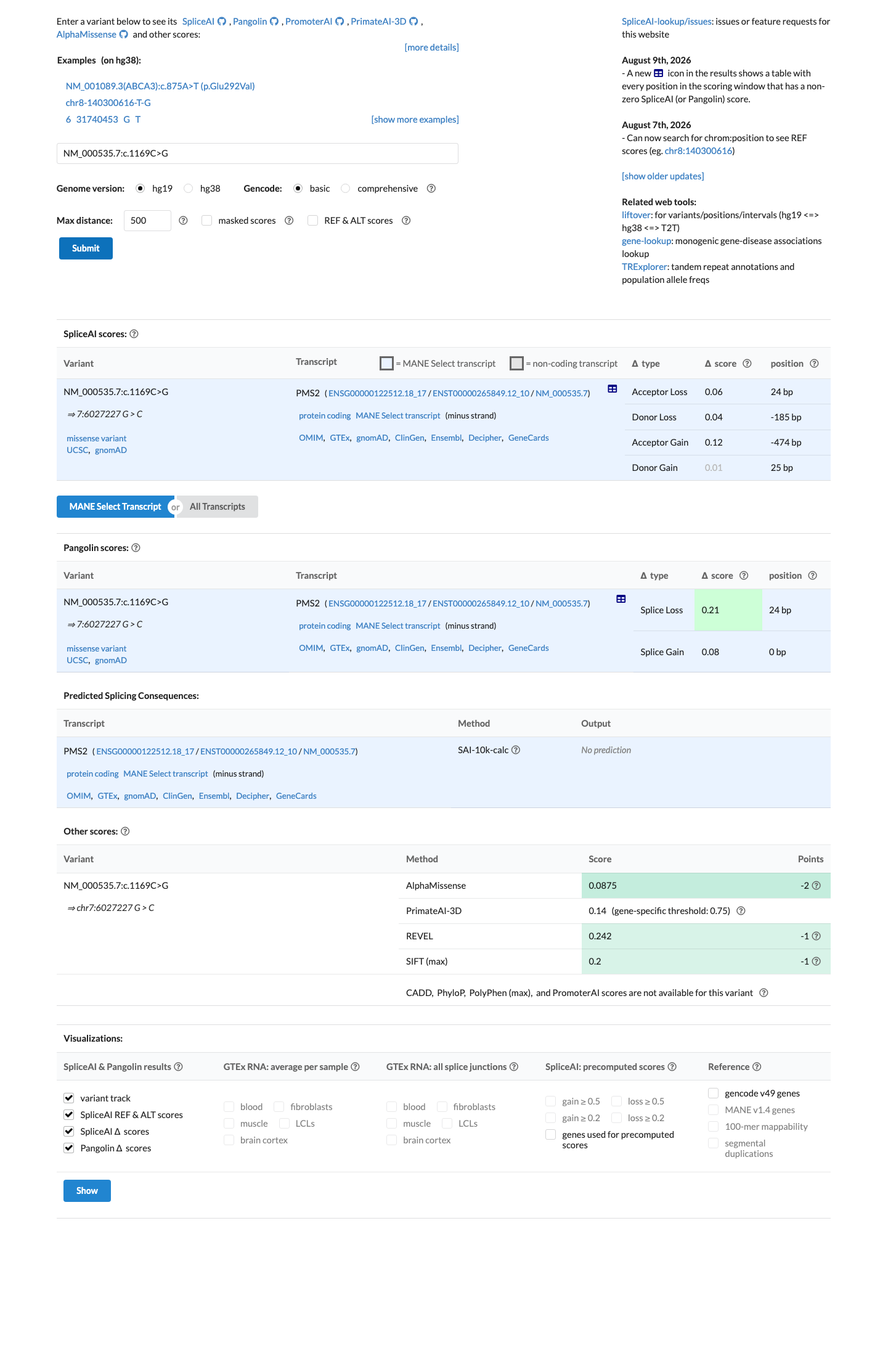896x1356 pixels.
Task: Open the Pangolin GitHub icon
Action: 274,22
